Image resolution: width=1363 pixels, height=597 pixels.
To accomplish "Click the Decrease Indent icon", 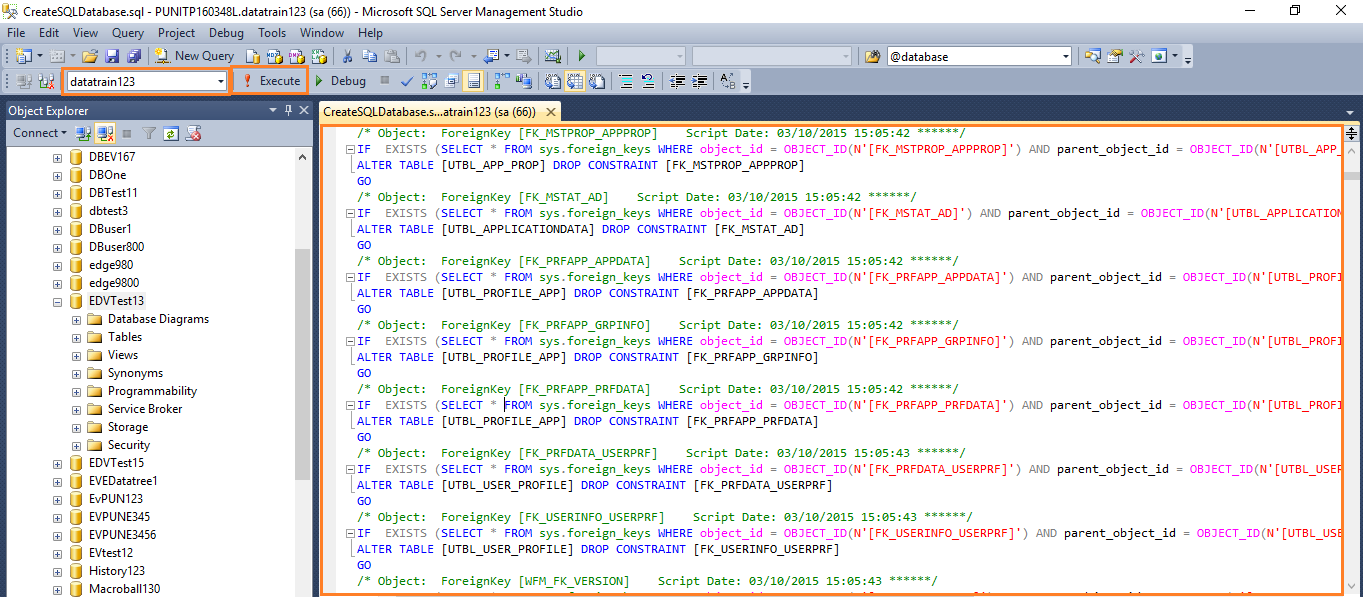I will (677, 81).
